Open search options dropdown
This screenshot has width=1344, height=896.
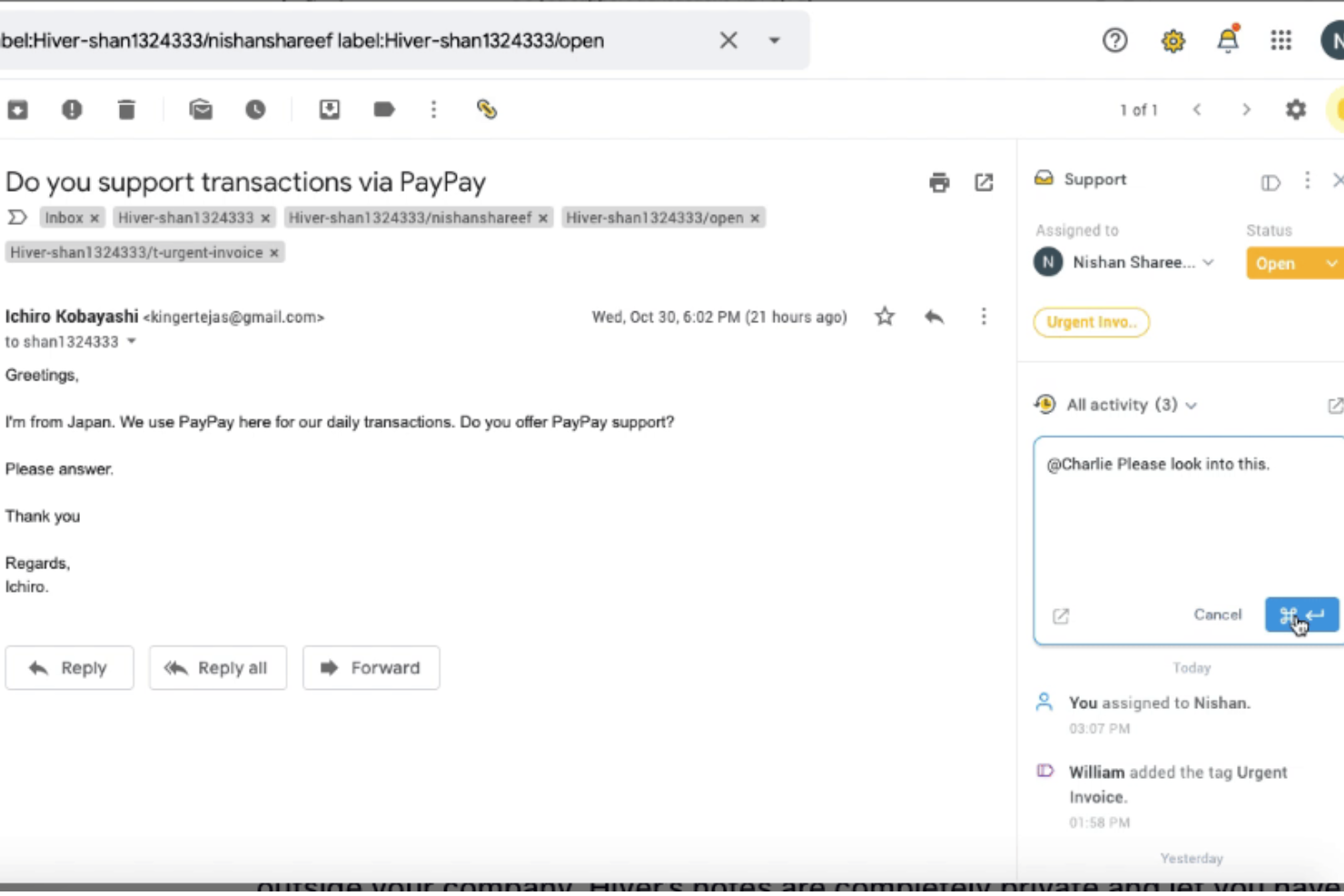(x=773, y=40)
